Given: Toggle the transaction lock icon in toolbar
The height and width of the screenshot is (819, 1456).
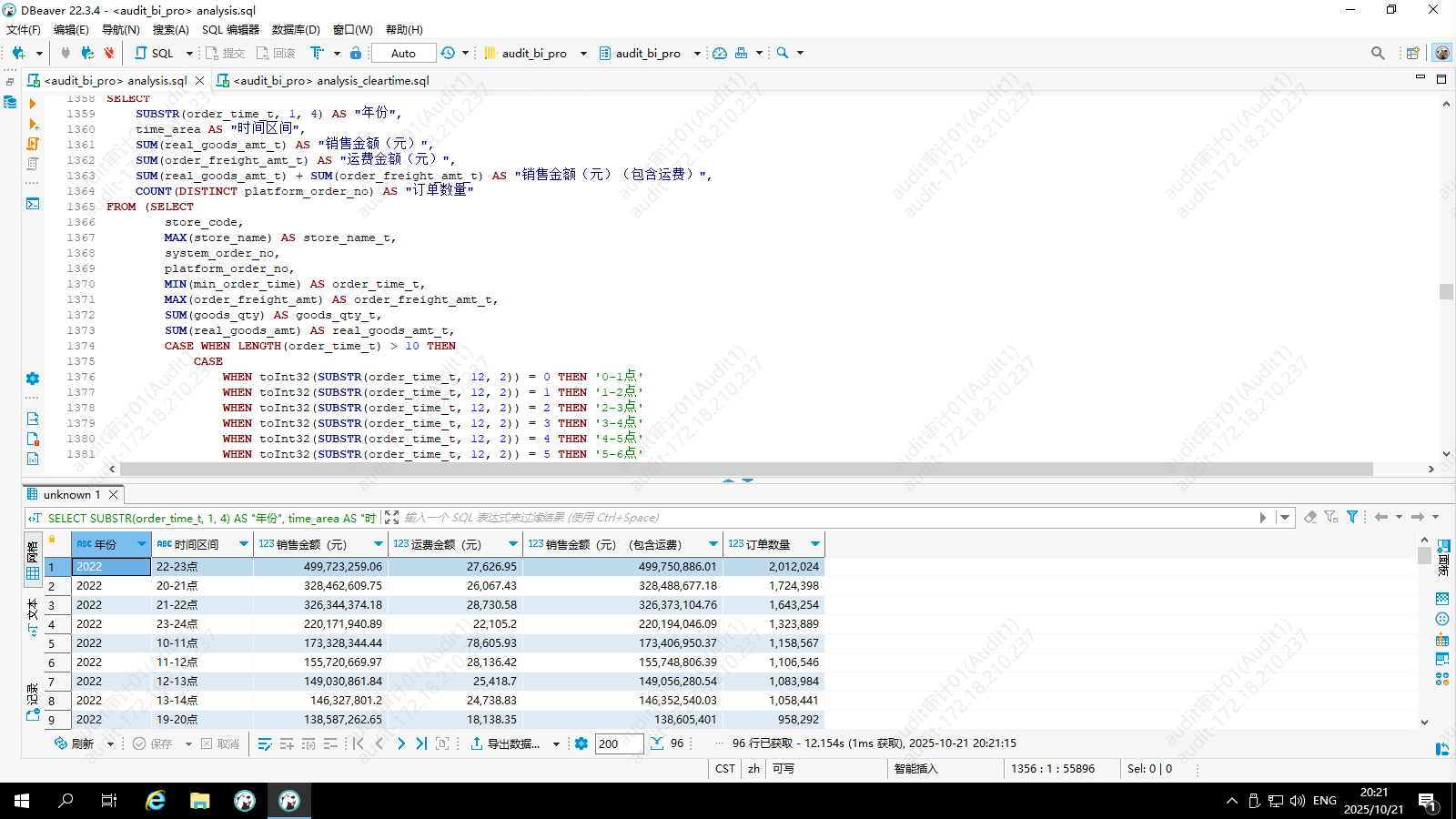Looking at the screenshot, I should (356, 53).
